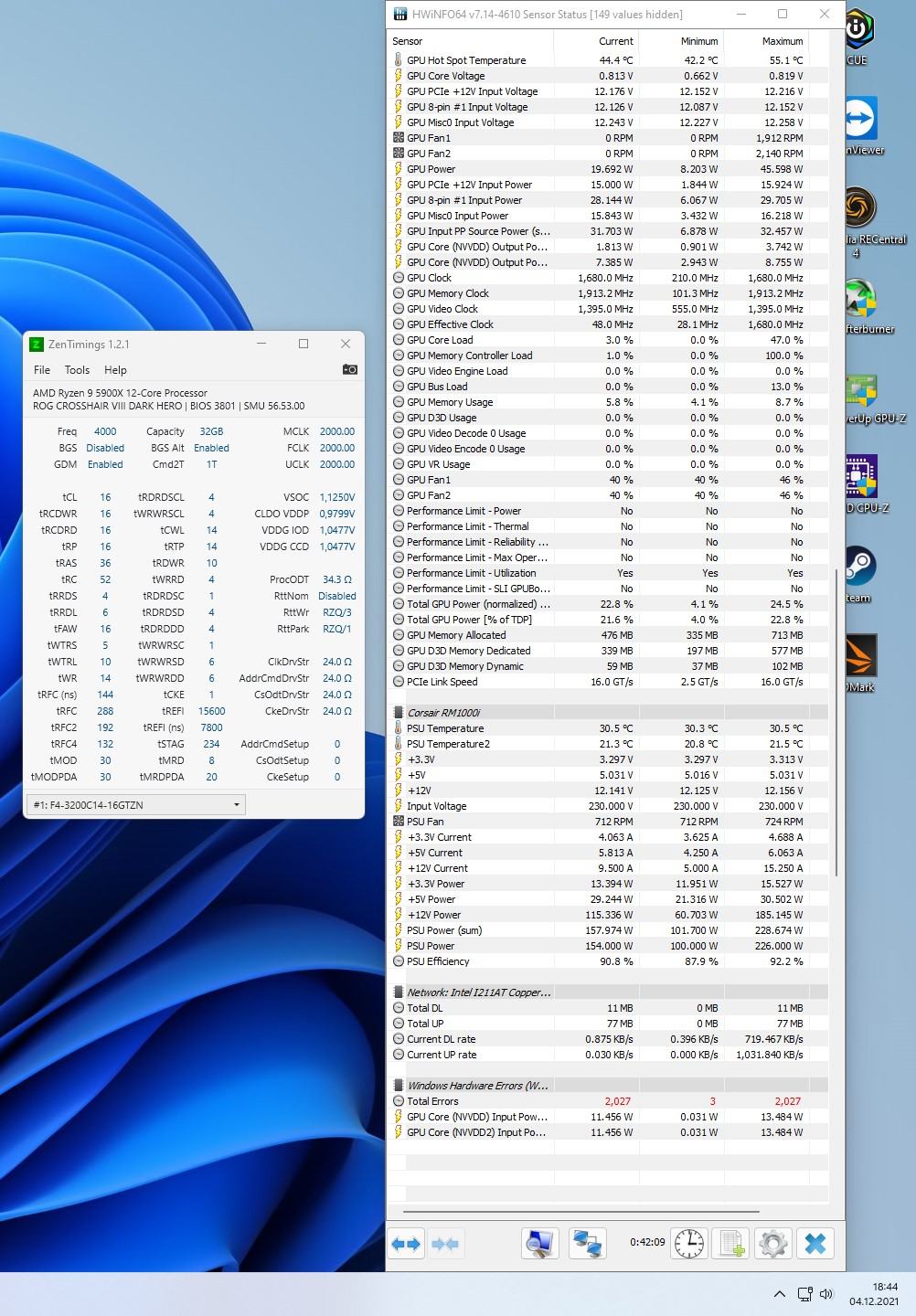Open HWiNFO sensor settings gear icon
The height and width of the screenshot is (1316, 916).
tap(772, 1243)
